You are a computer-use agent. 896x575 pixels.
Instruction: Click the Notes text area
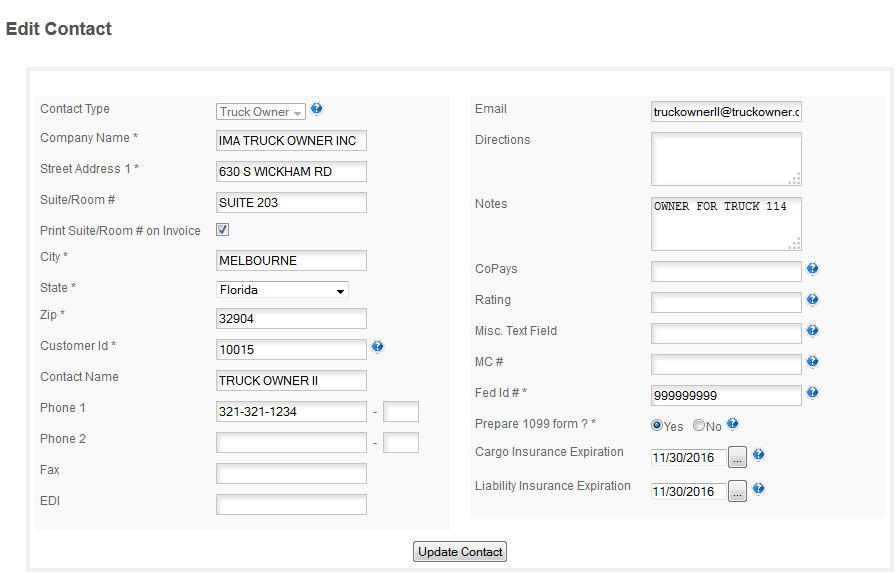click(x=726, y=224)
